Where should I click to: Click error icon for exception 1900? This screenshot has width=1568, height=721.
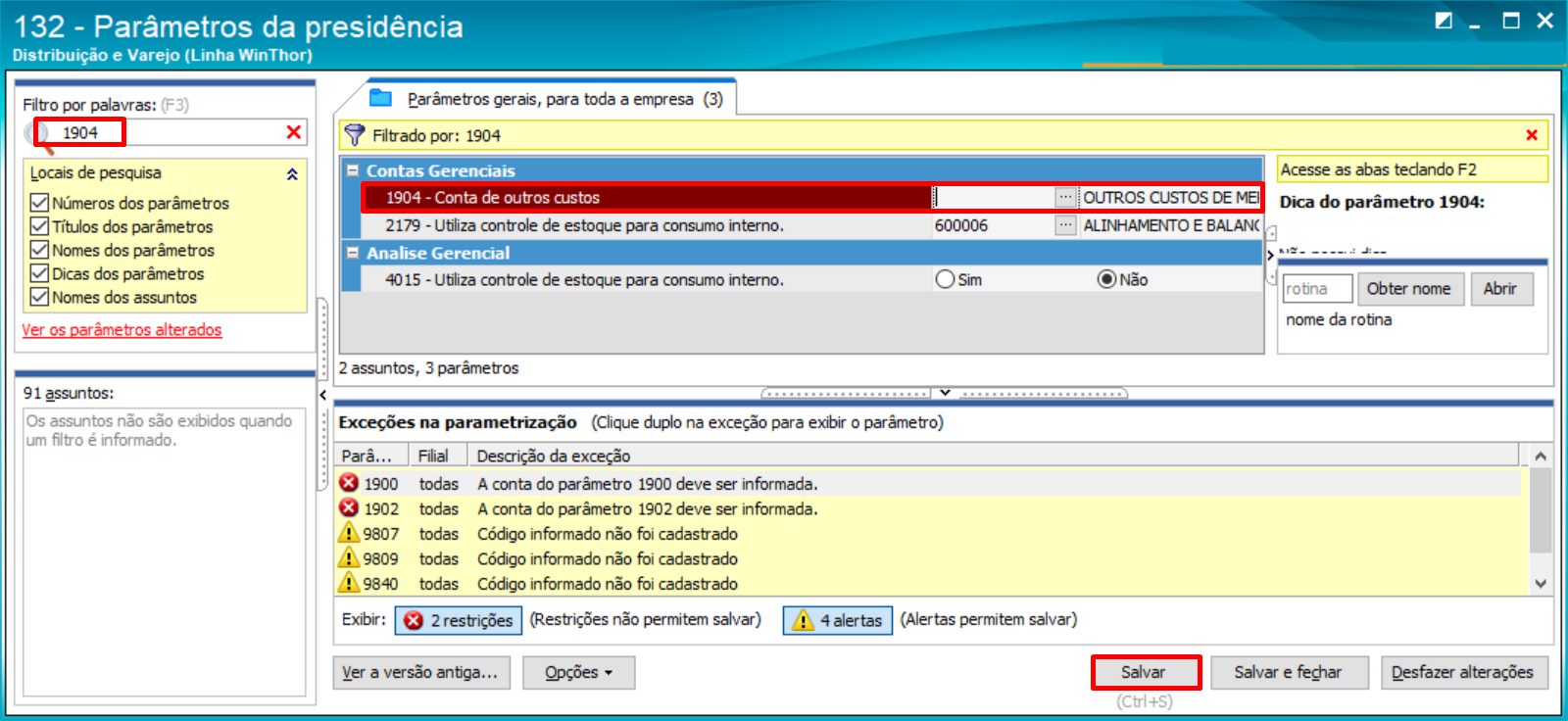click(349, 483)
